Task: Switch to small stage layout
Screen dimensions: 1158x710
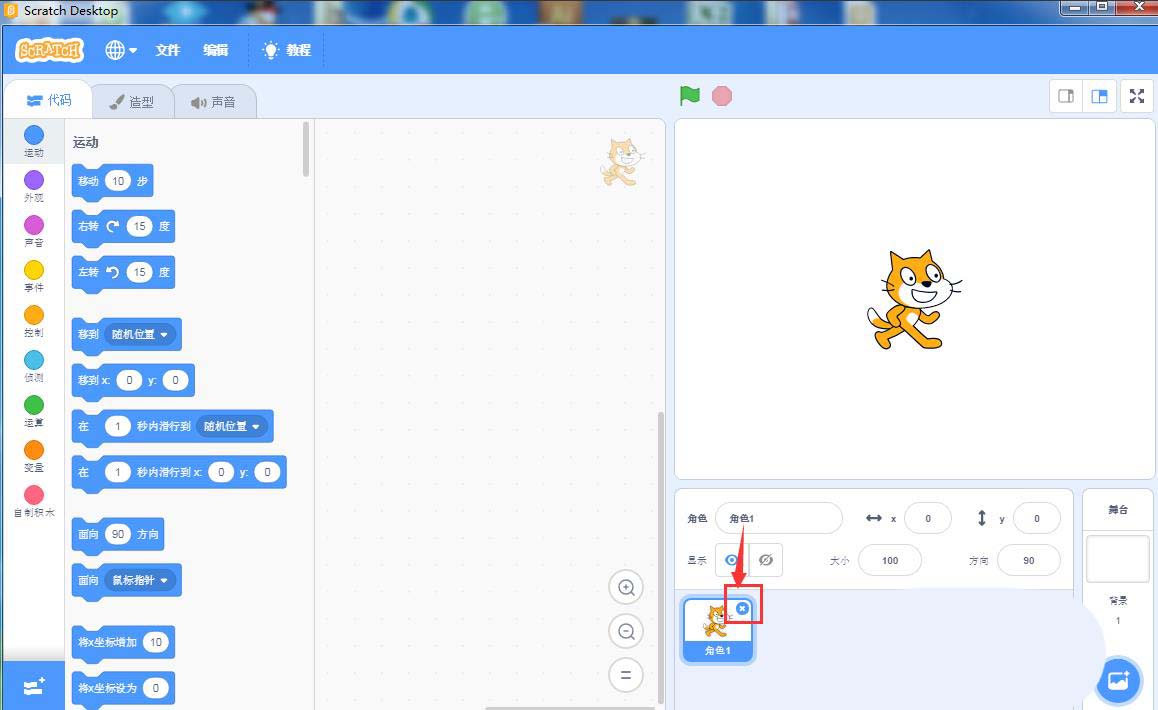Action: click(x=1066, y=96)
